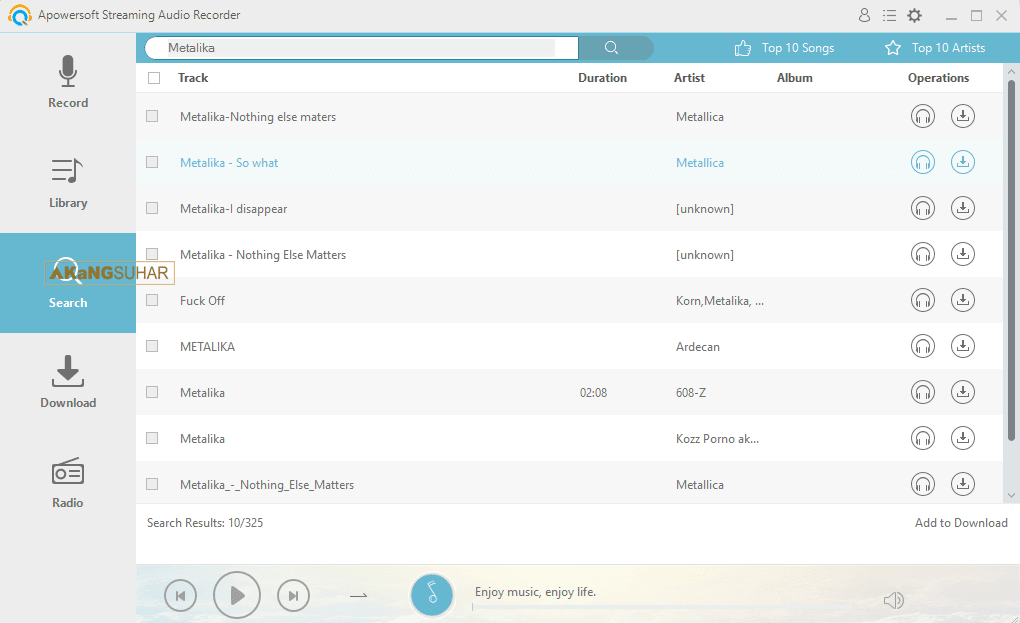Sort by the Duration column header
Screen dimensions: 1020x623
pyautogui.click(x=602, y=78)
